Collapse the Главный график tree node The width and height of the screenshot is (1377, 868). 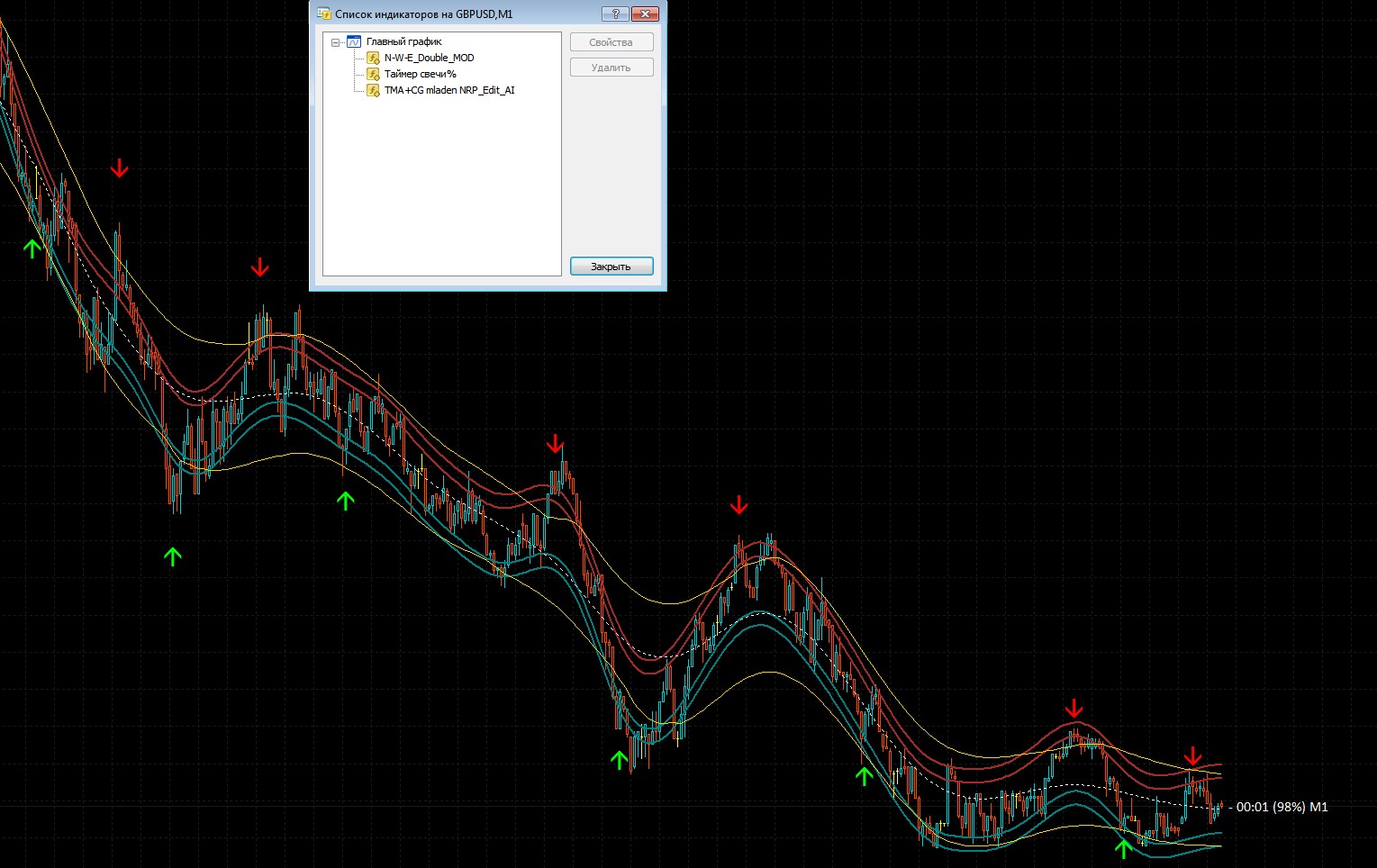[335, 42]
